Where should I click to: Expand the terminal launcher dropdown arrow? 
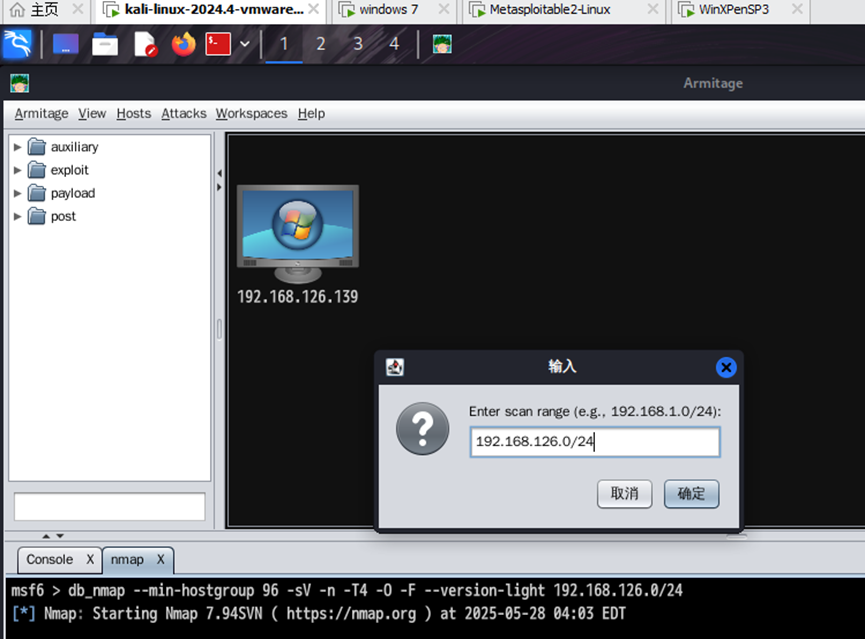(x=245, y=44)
